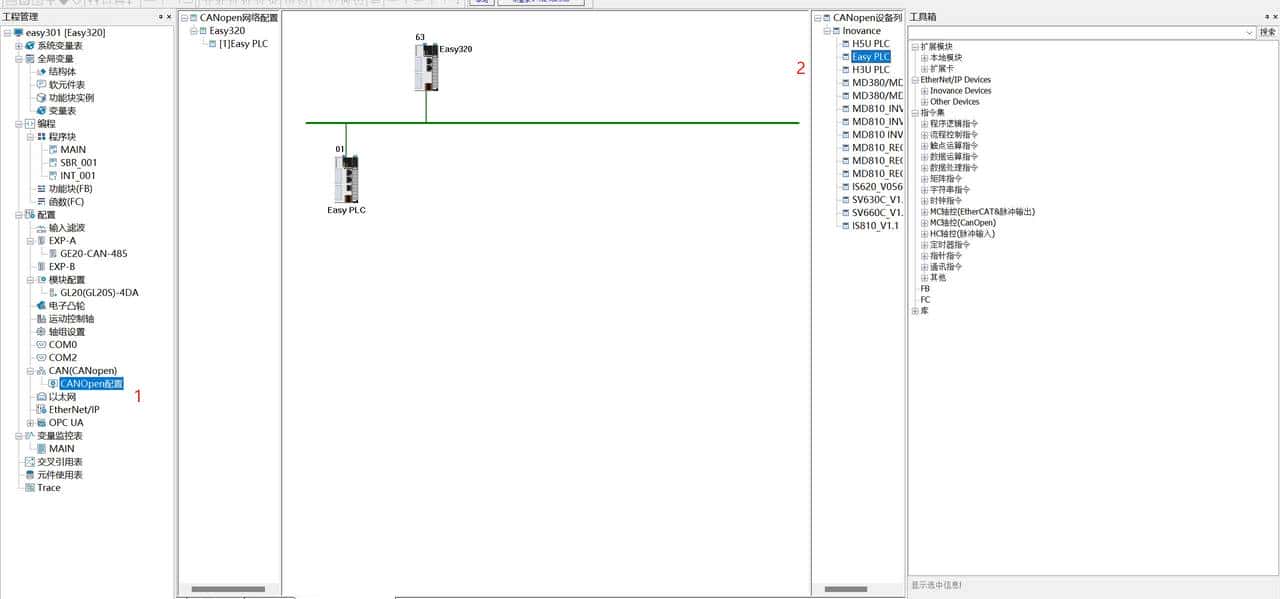Collapse the Inovance device list node
Screen dimensions: 1280x599
pyautogui.click(x=827, y=31)
